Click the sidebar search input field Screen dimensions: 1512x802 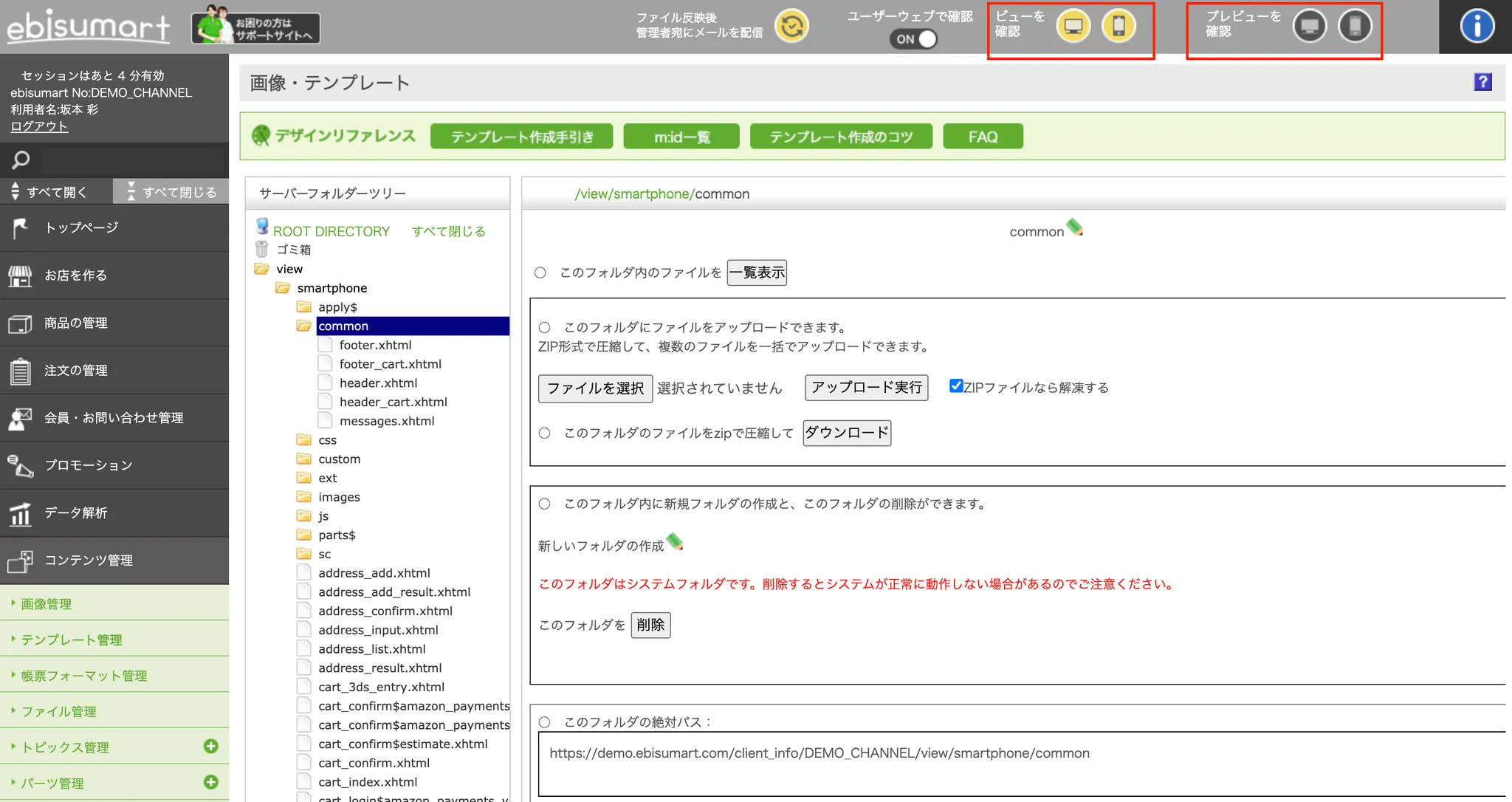pyautogui.click(x=133, y=160)
